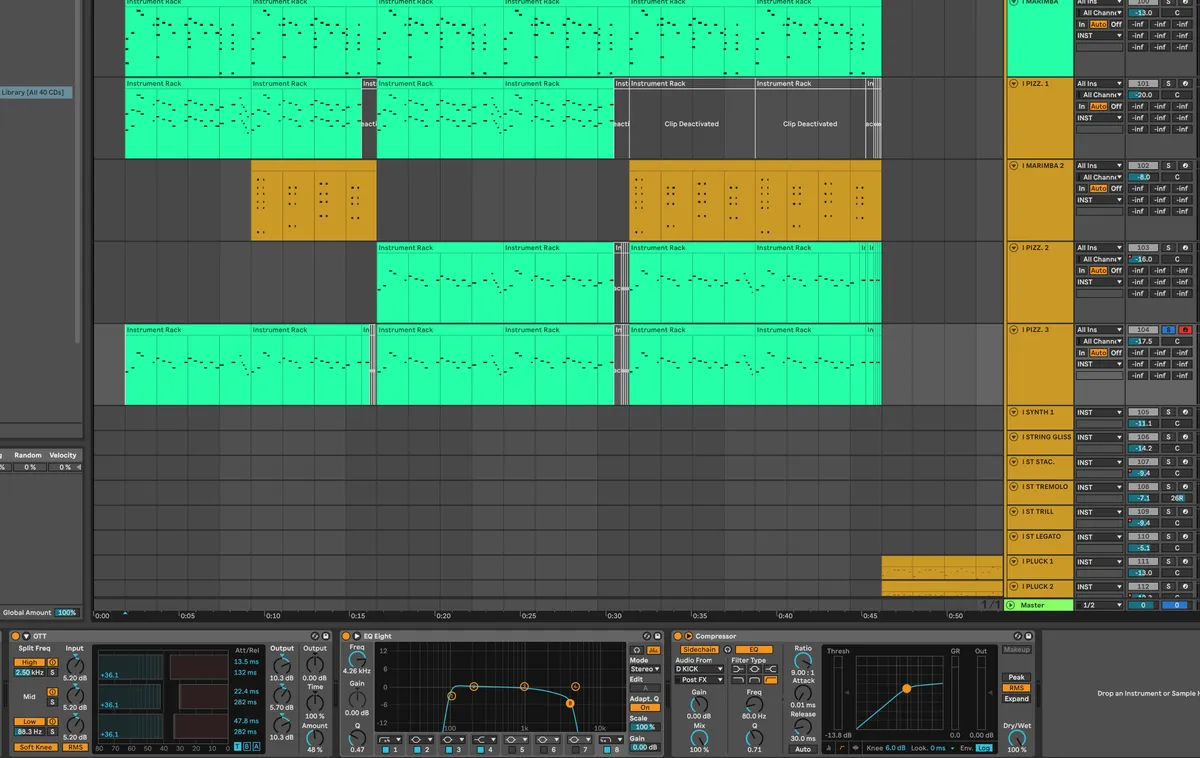The image size is (1200, 758).
Task: Set I MARIMBA 2 monitor to In
Action: (x=1082, y=188)
